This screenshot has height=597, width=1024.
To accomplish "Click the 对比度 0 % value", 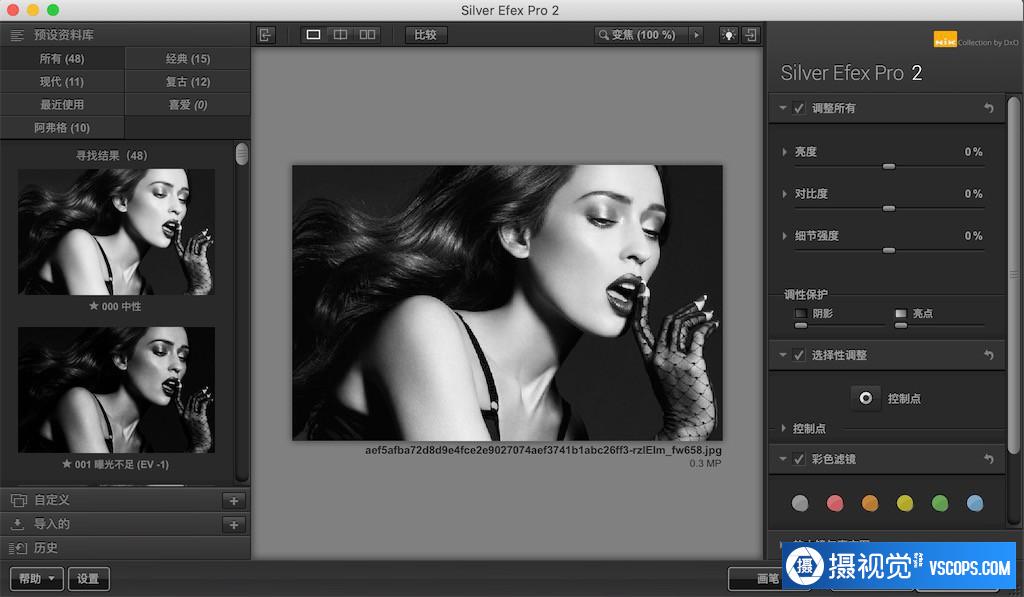I will (x=974, y=194).
